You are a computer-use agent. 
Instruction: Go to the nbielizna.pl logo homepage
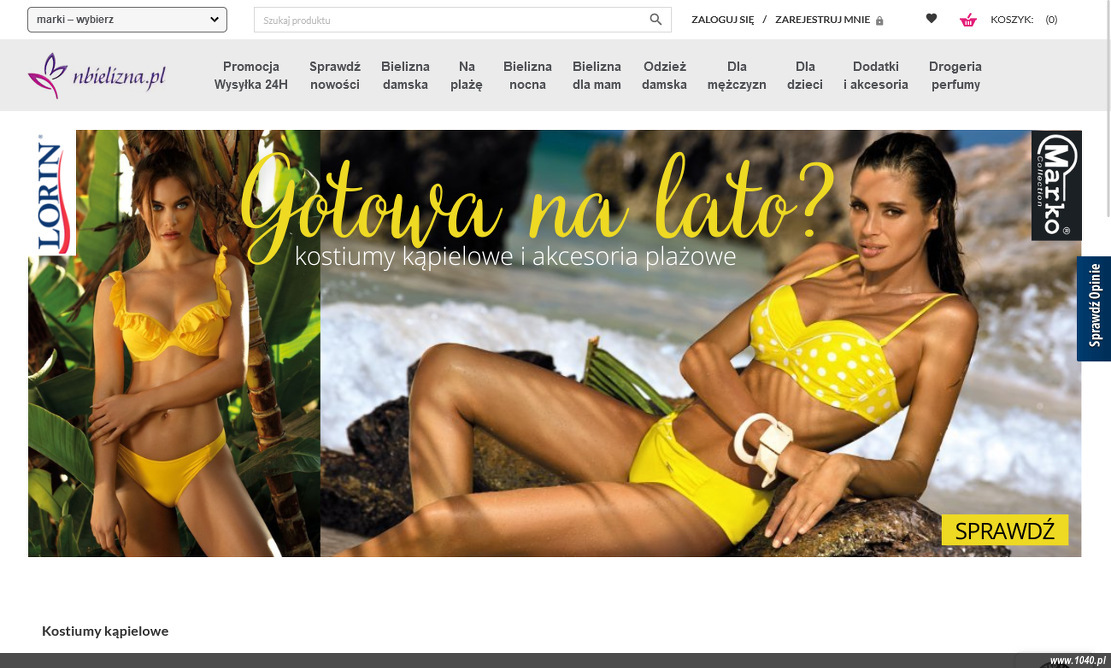click(x=97, y=75)
